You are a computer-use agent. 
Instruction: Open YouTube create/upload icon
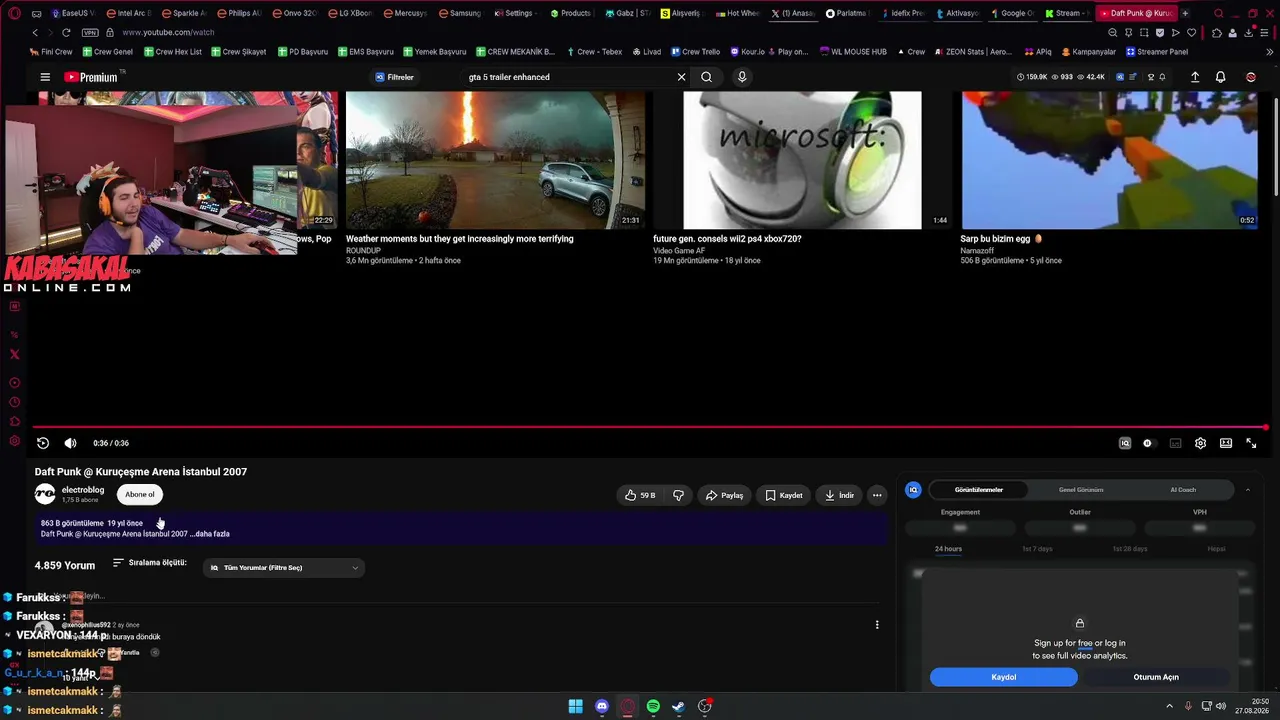[x=1194, y=77]
